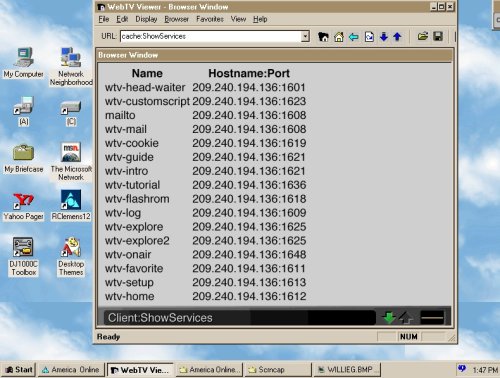Select The Microsoft Network desktop icon

tap(71, 161)
